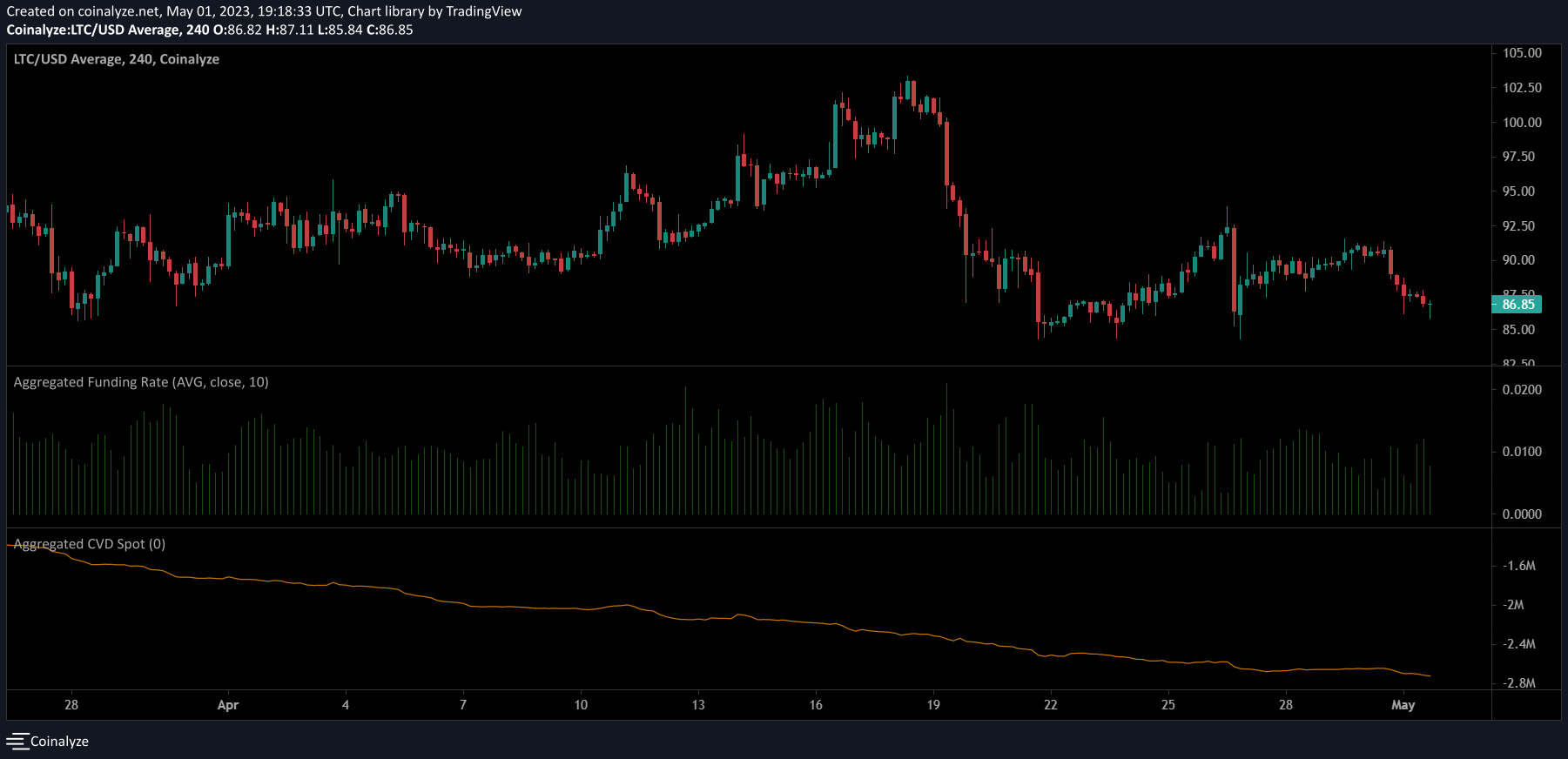Image resolution: width=1568 pixels, height=759 pixels.
Task: Click the 100.00 price axis label
Action: click(x=1522, y=123)
